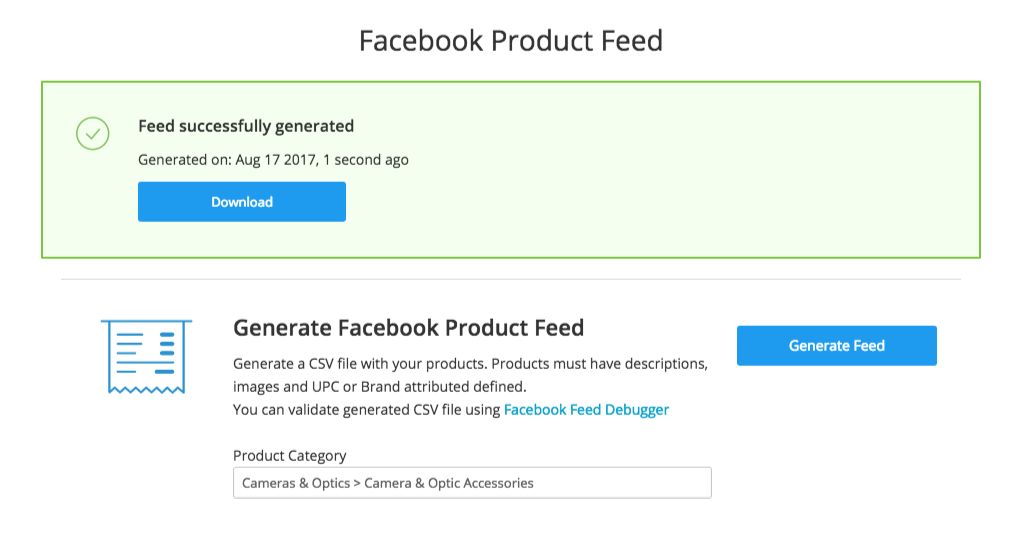Click the Generate Facebook Product Feed heading
Screen dimensions: 1024x538
tap(408, 328)
